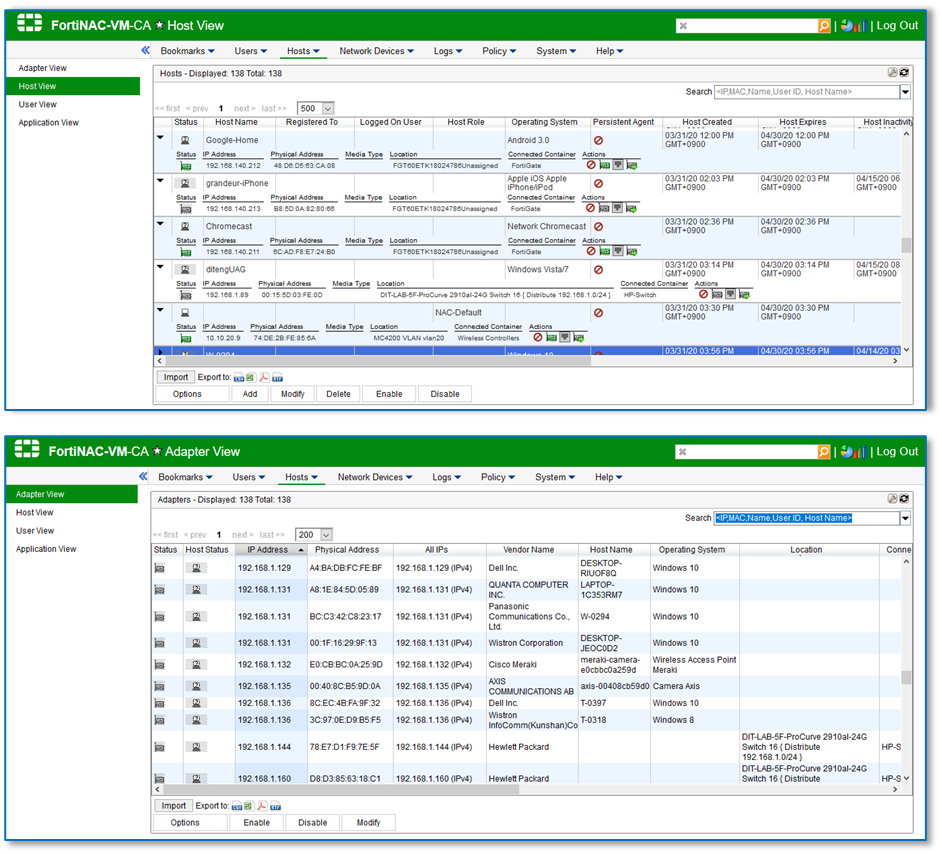The height and width of the screenshot is (854, 942).
Task: Open Hosts search options dropdown arrow
Action: point(905,92)
